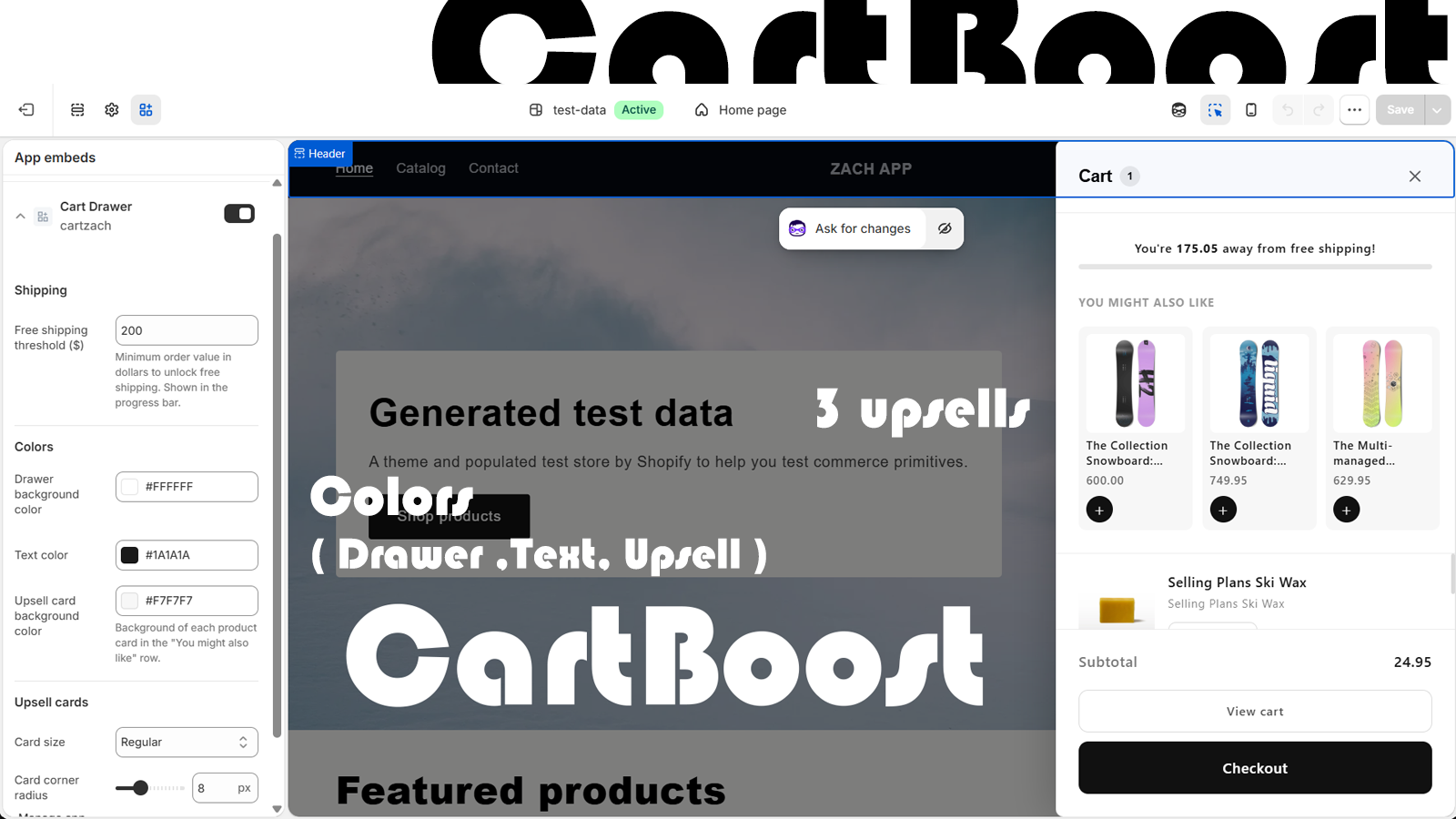Open the Text color swatch

click(130, 555)
